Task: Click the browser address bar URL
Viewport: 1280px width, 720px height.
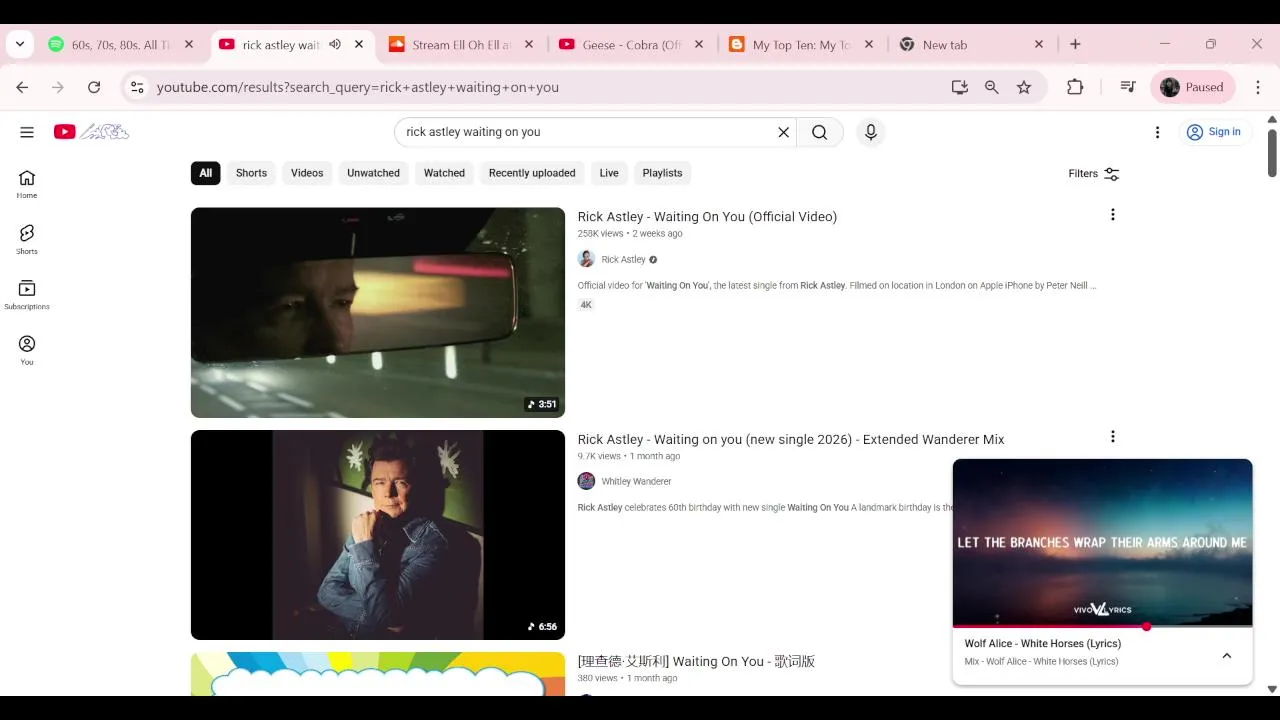Action: point(358,87)
